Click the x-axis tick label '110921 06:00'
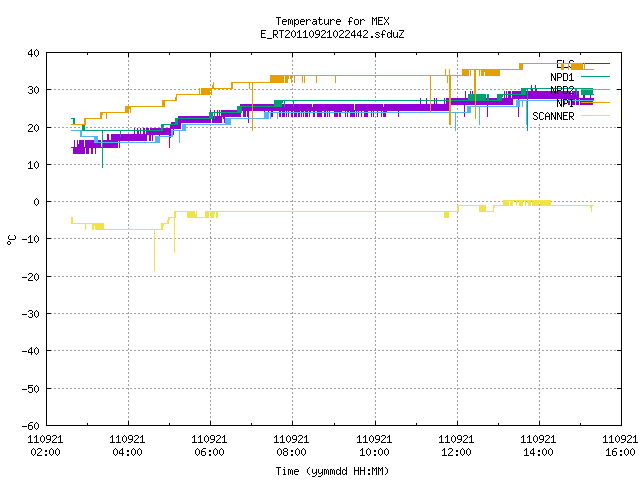This screenshot has width=640, height=480. click(x=209, y=445)
